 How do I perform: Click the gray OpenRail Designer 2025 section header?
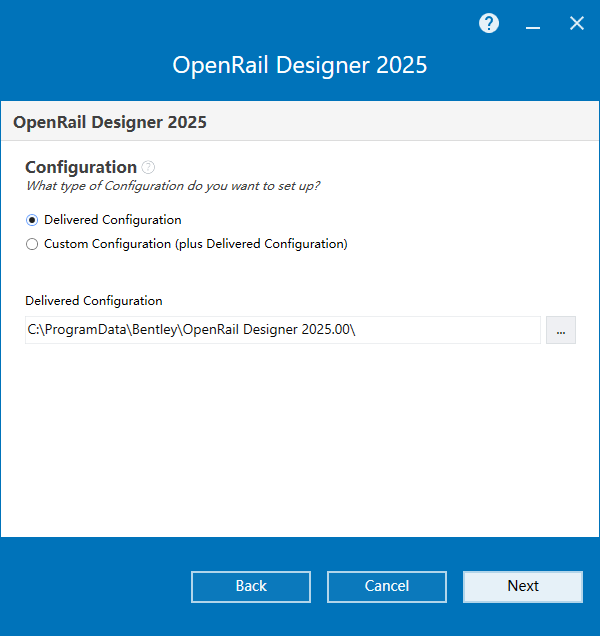[110, 123]
